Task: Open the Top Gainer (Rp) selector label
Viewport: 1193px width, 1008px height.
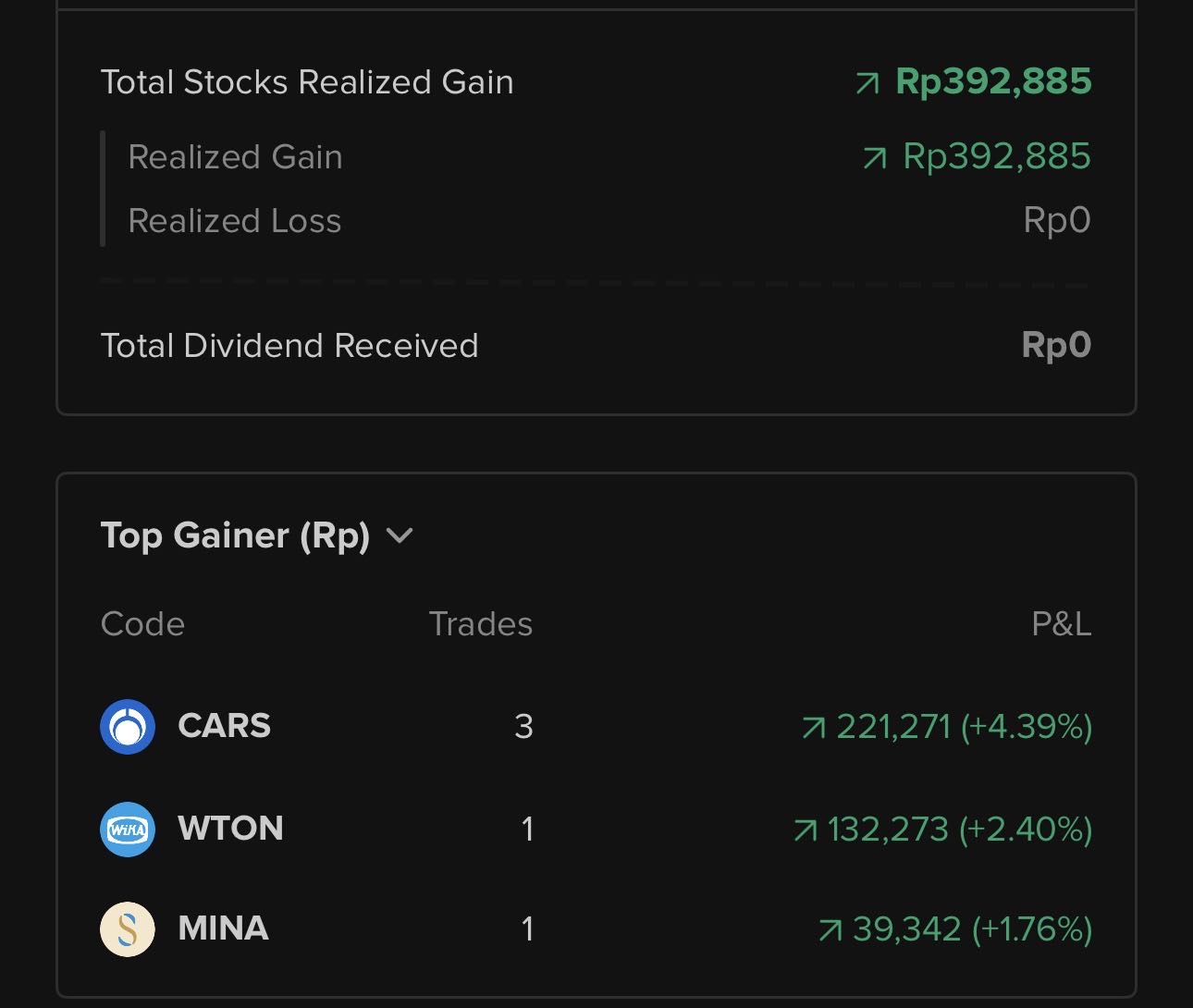Action: [x=235, y=535]
